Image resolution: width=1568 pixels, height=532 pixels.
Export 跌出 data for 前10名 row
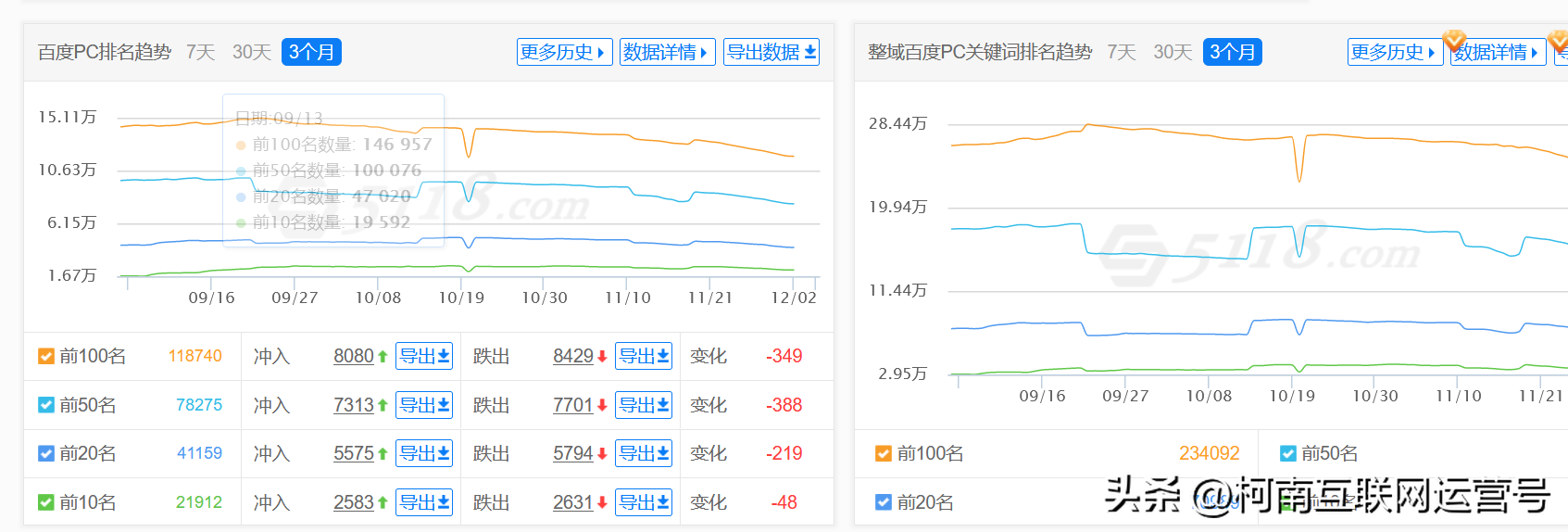[644, 502]
